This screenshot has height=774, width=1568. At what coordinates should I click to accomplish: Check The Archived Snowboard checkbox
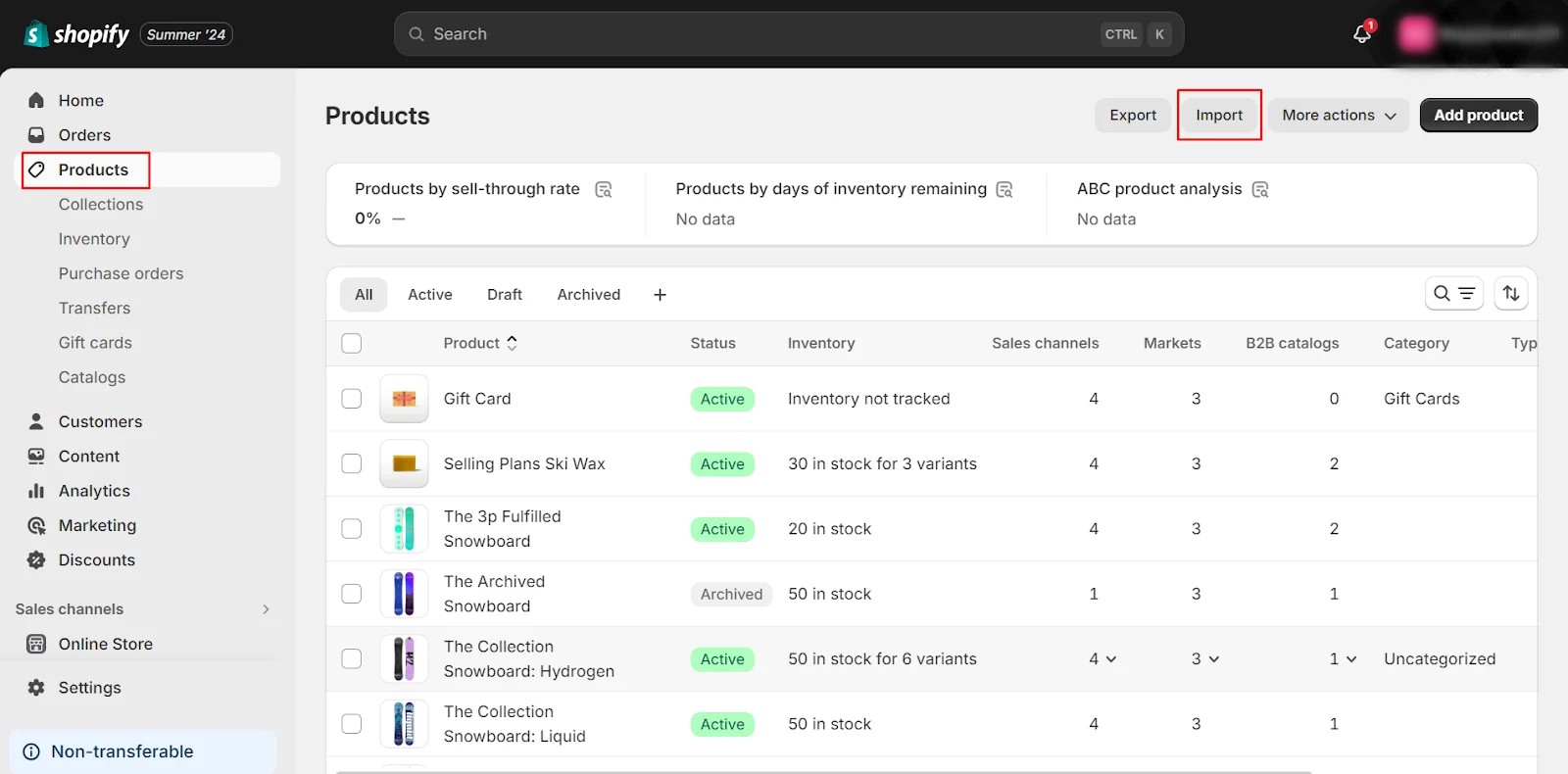click(352, 594)
